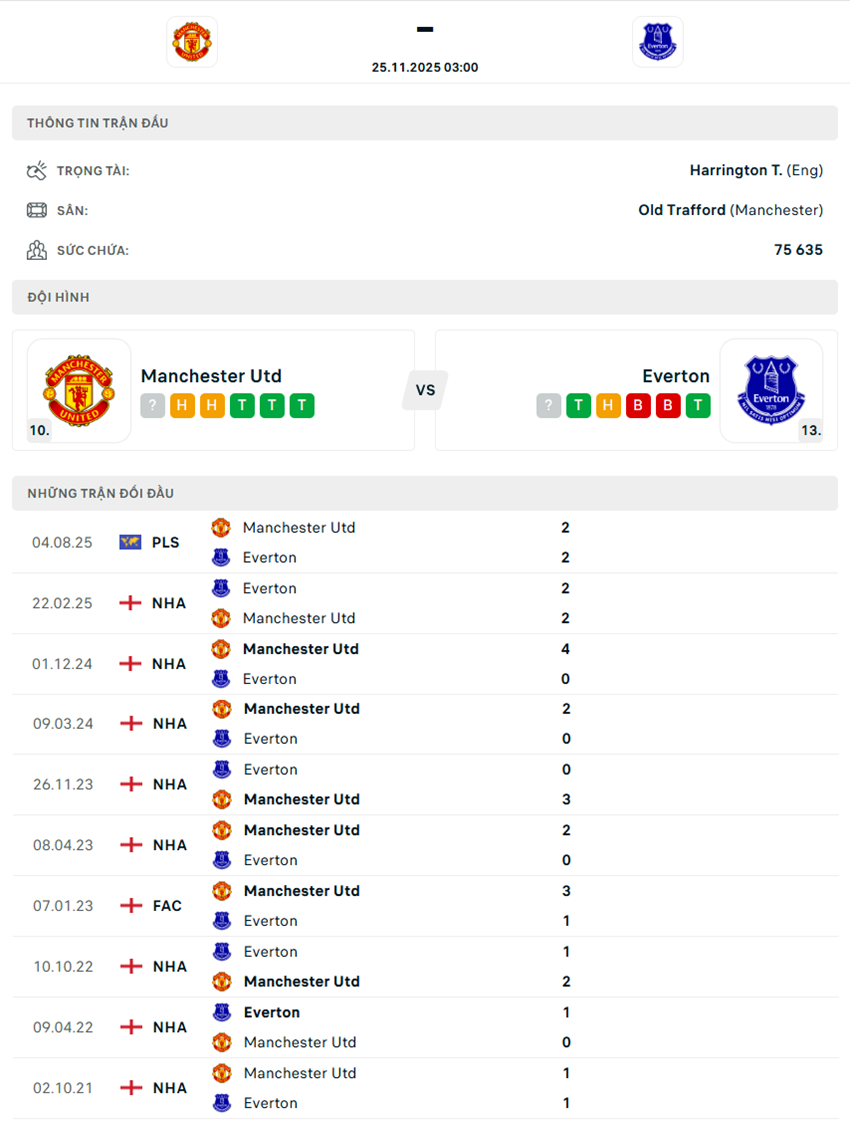This screenshot has height=1122, width=850.
Task: Click the capacity crowd icon beside SỨC CHỨA
Action: (x=37, y=250)
